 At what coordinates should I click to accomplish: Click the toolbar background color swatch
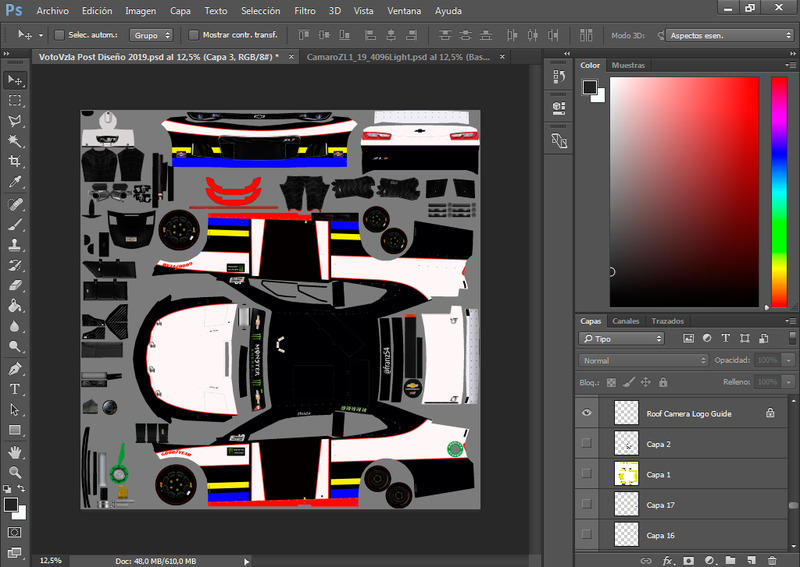coord(19,513)
